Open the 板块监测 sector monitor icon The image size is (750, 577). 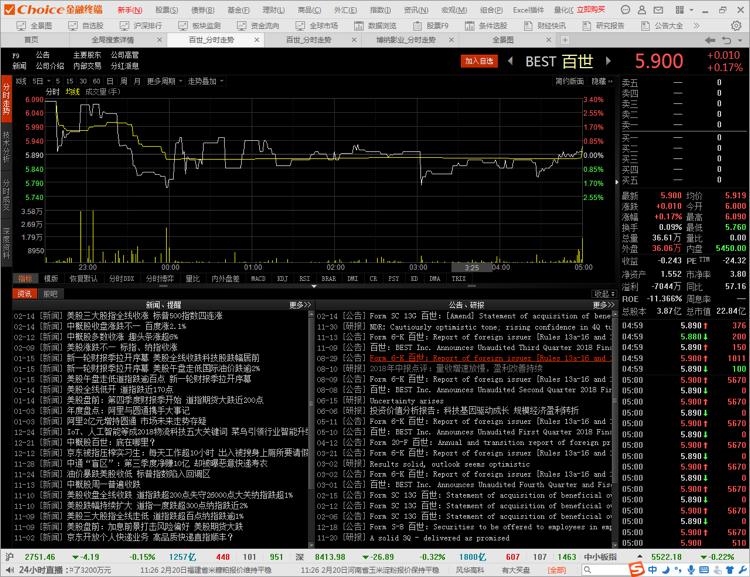point(183,26)
